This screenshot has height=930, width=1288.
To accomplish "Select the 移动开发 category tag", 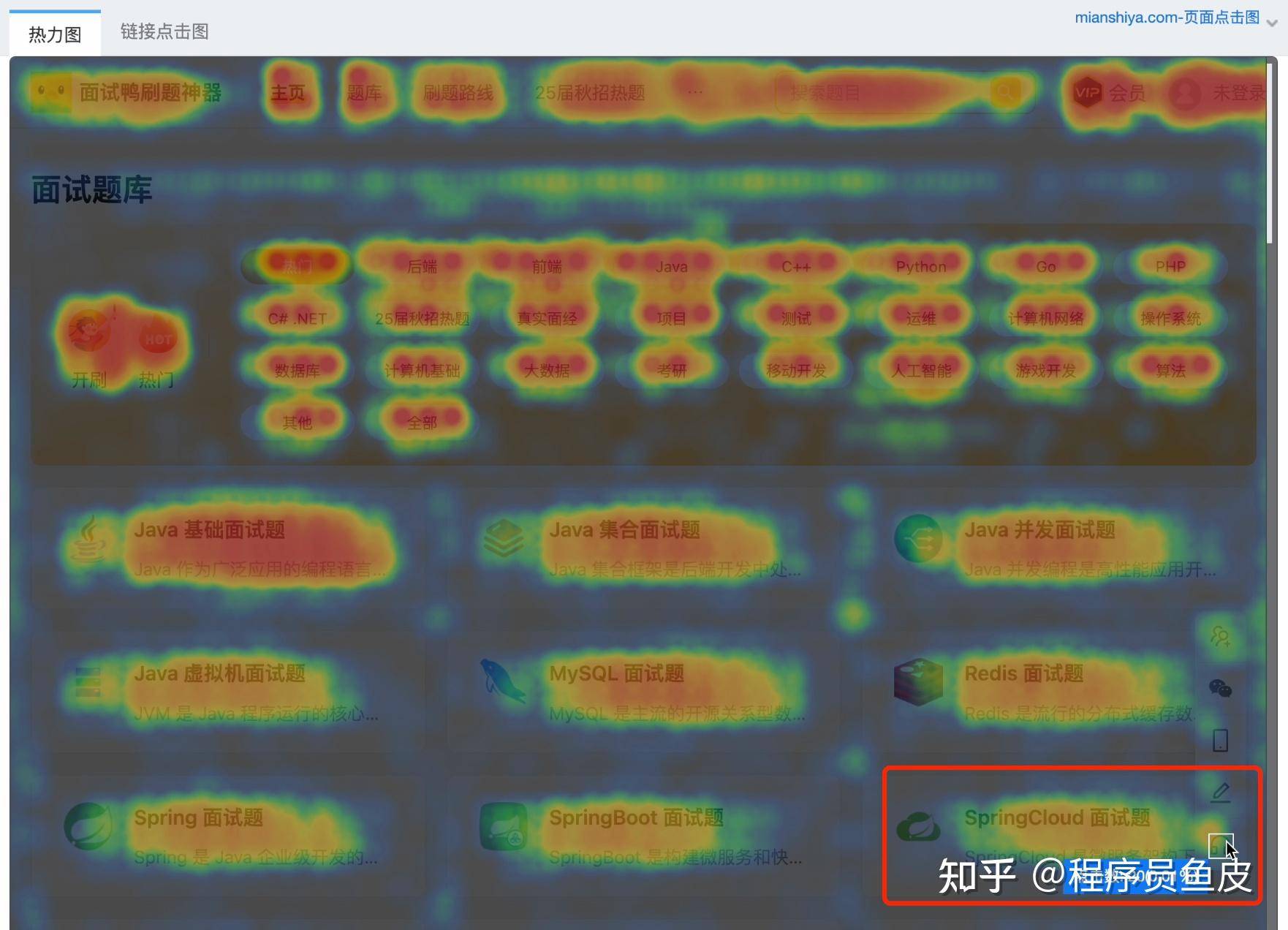I will (796, 370).
